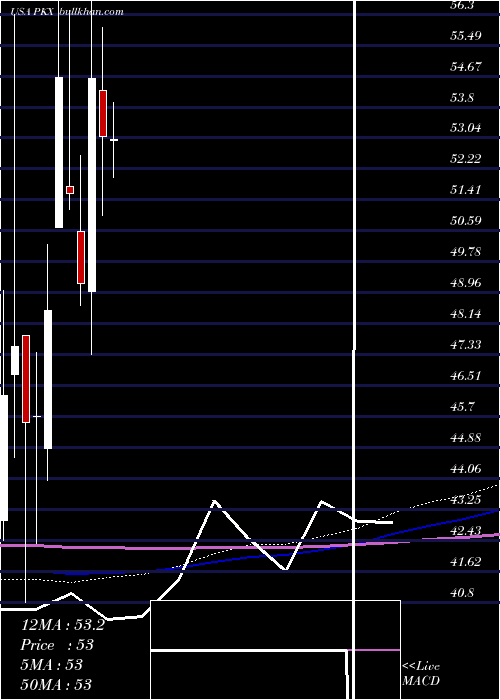Click the 'USA PKX bullkhan.com' chart title

coord(67,12)
